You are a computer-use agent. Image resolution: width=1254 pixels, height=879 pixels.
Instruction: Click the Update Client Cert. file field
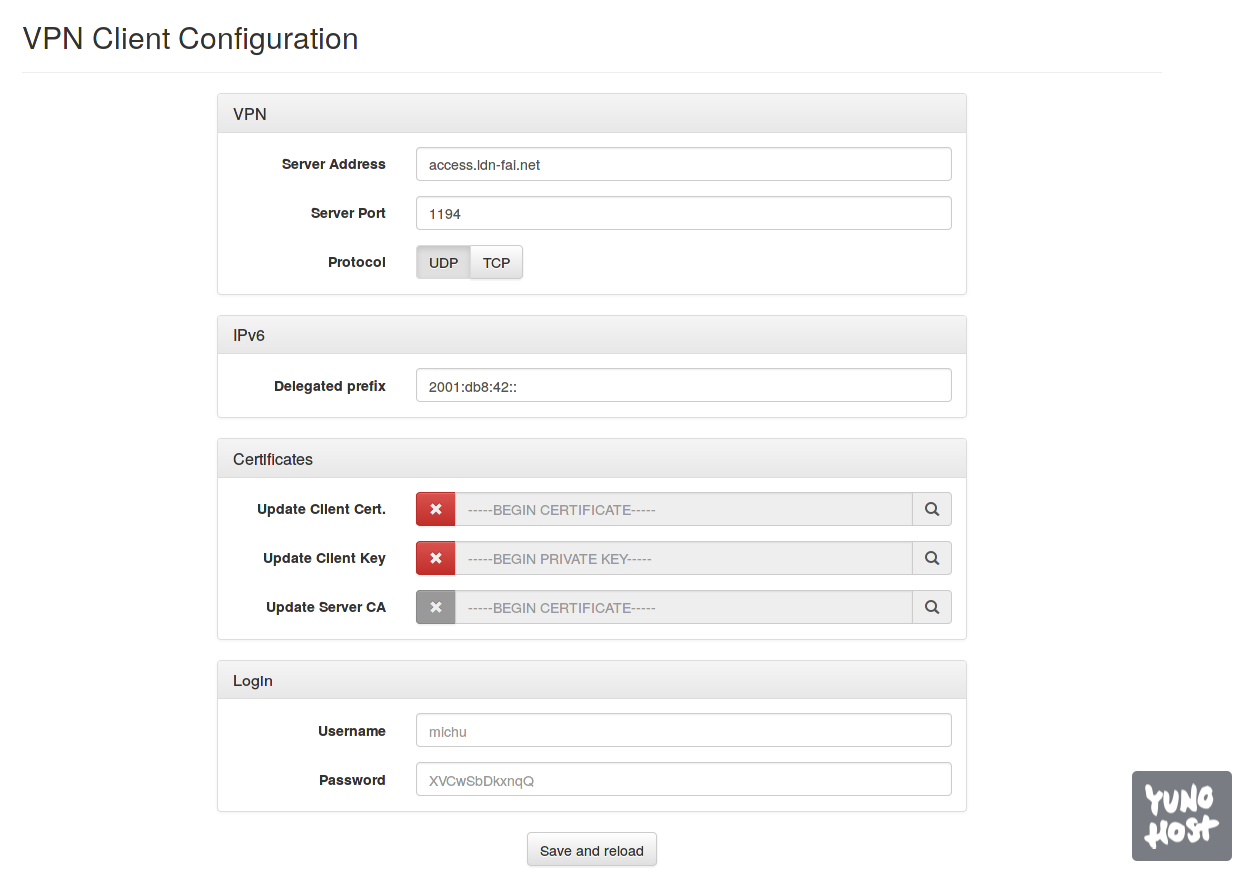pyautogui.click(x=683, y=509)
